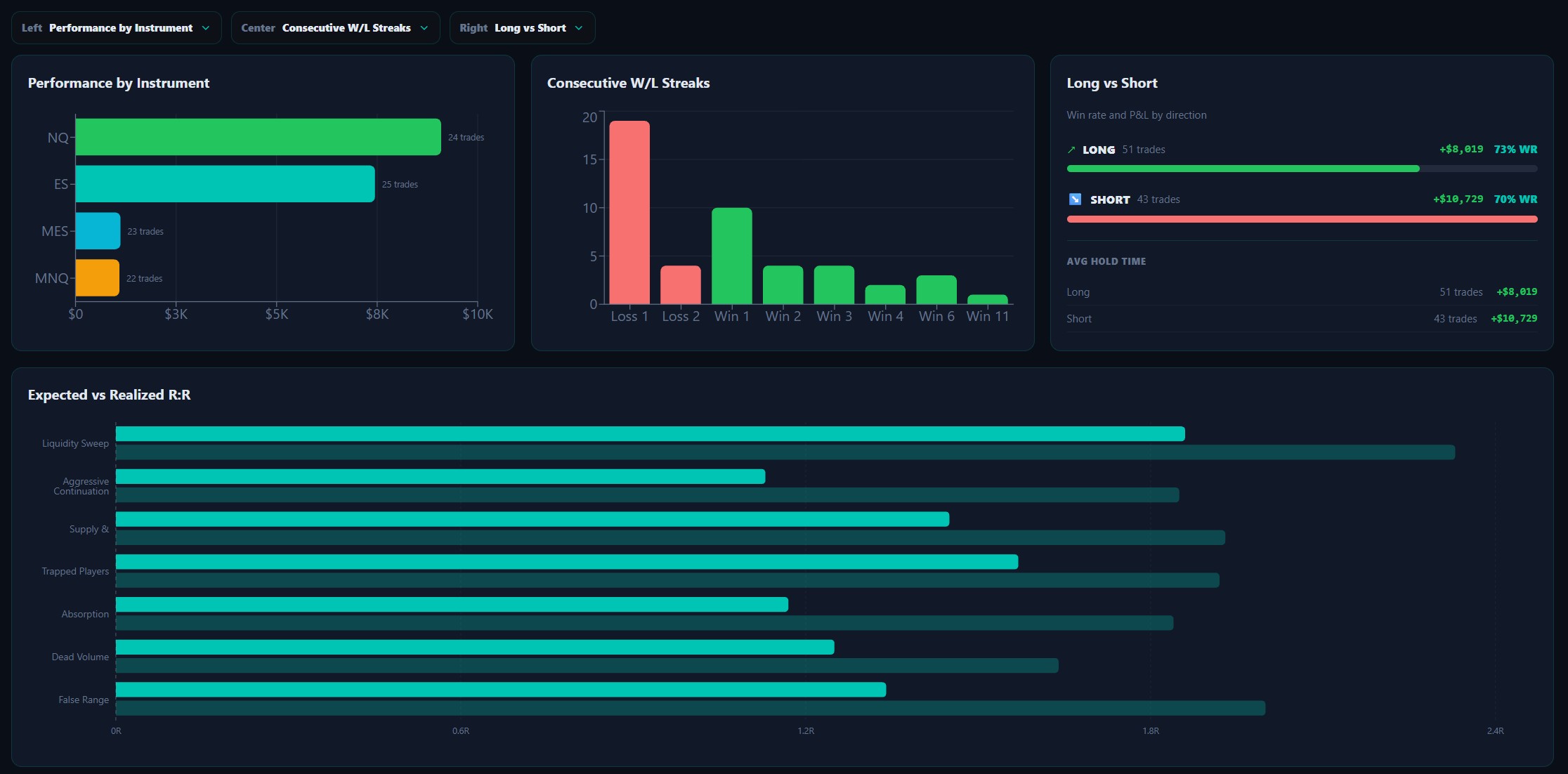The height and width of the screenshot is (774, 1568).
Task: Click the chevron icon in the Center selector
Action: 424,28
